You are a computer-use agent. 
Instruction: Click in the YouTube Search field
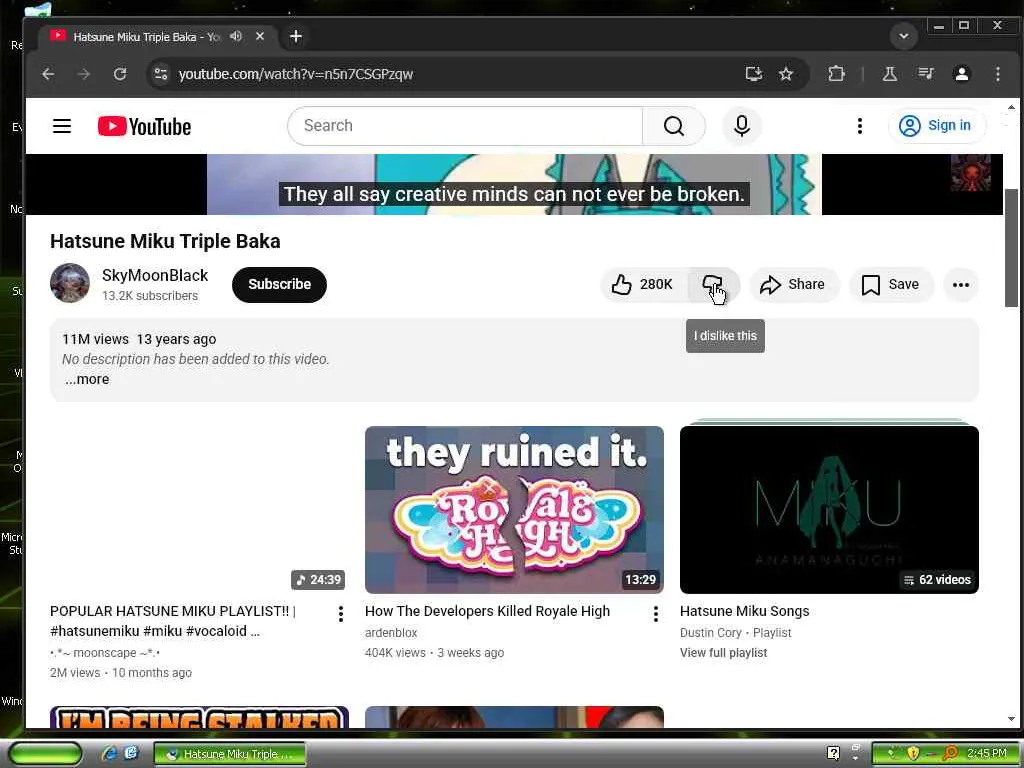tap(466, 125)
